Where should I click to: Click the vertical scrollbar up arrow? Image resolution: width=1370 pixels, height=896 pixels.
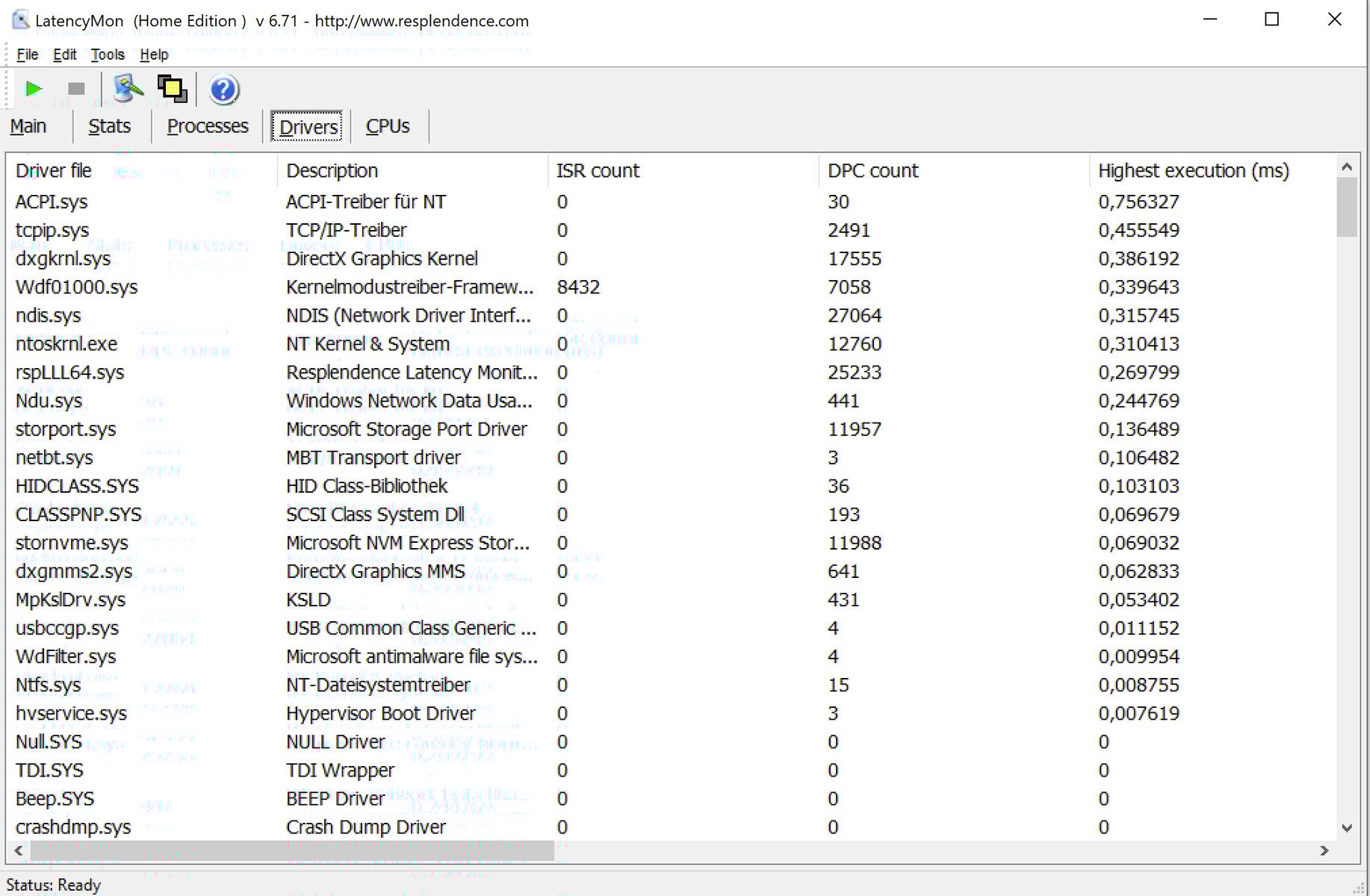[x=1347, y=167]
